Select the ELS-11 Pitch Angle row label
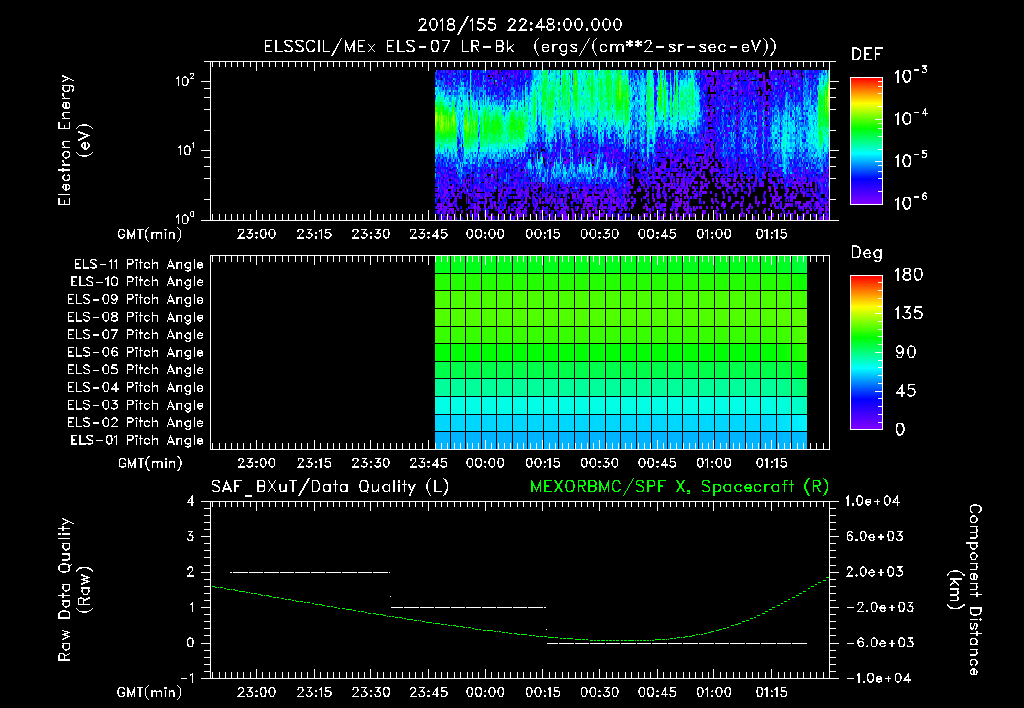 point(138,265)
